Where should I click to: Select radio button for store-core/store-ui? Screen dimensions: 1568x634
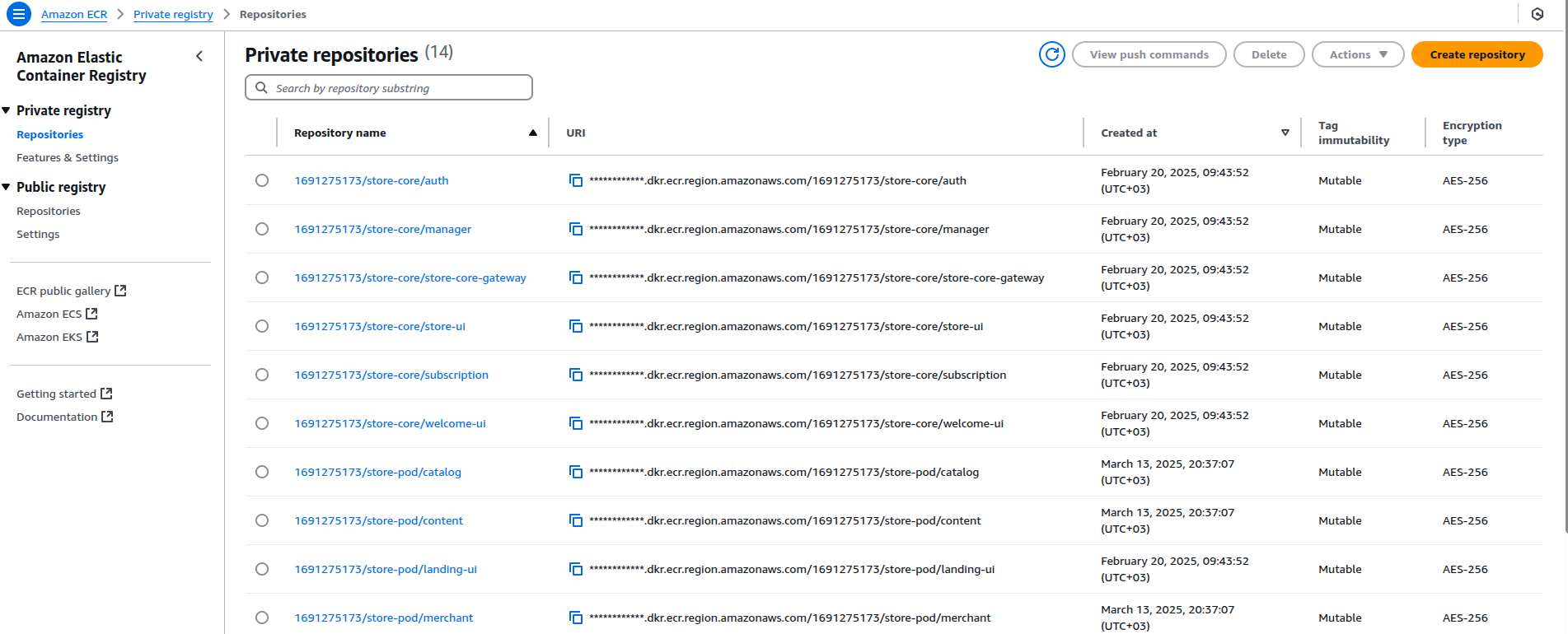[262, 326]
